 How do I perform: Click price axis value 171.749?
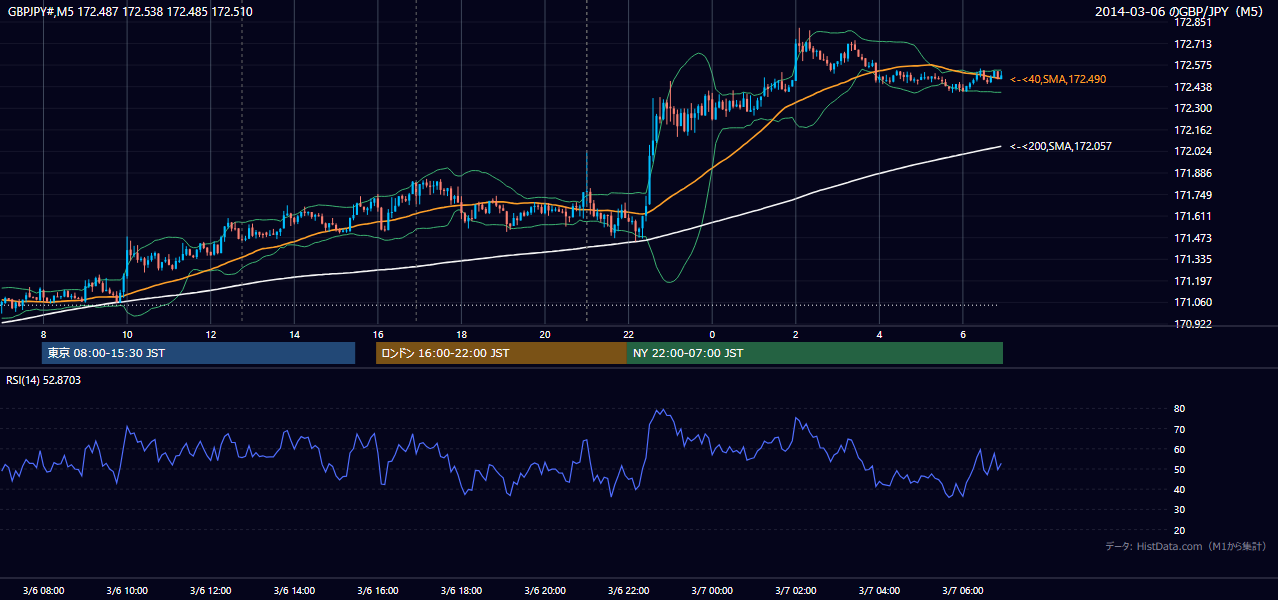pos(1193,195)
